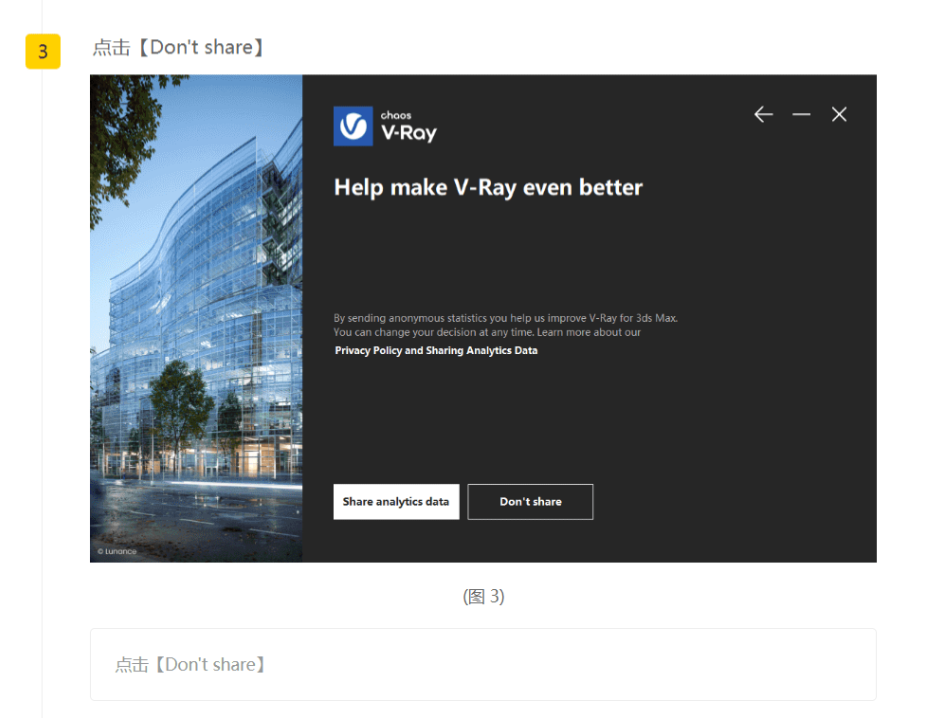Click the 'By sending anonymous statistics' sentence
Screen dimensions: 938x718
[505, 318]
